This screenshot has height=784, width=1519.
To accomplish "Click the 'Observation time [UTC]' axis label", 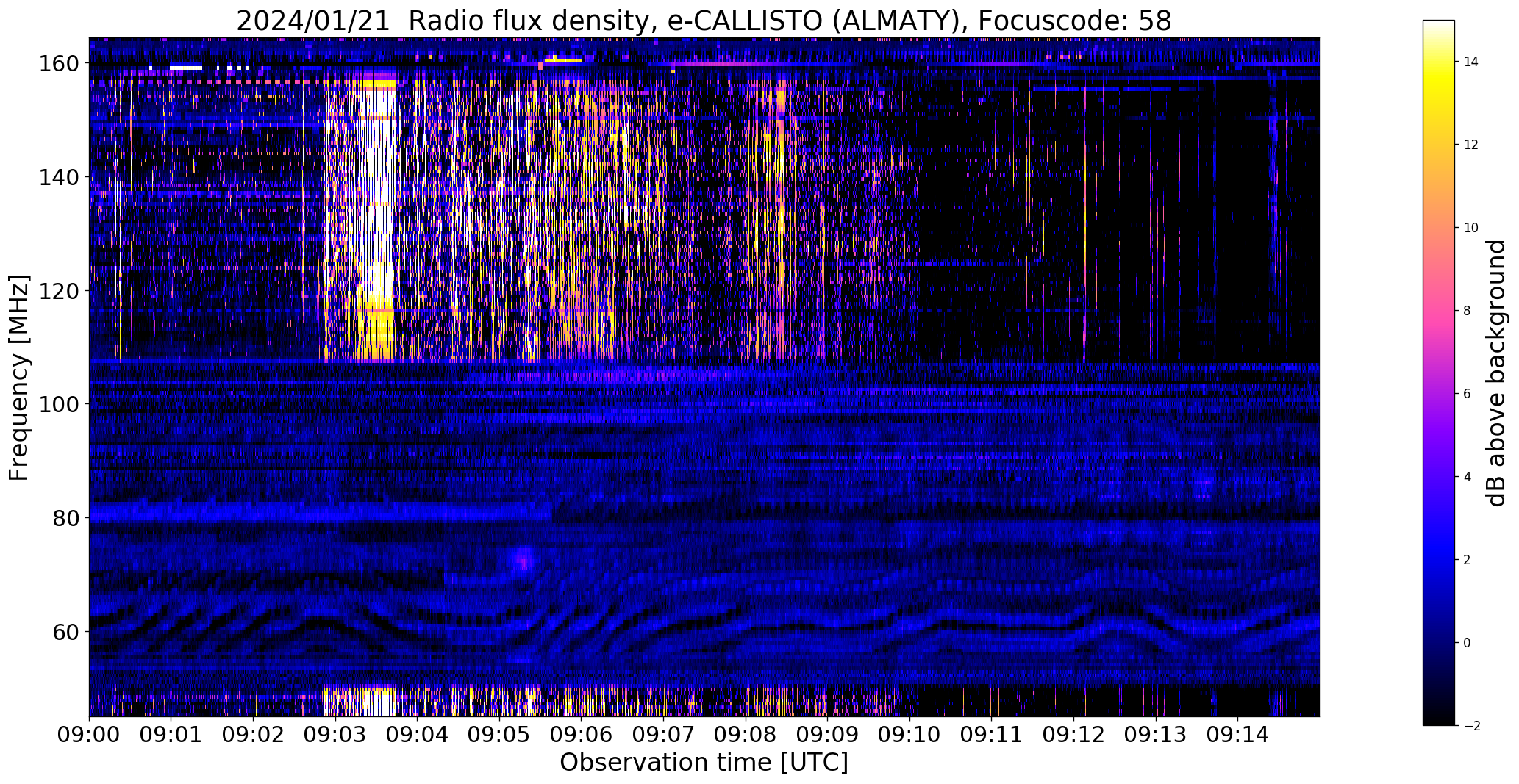I will 704,762.
